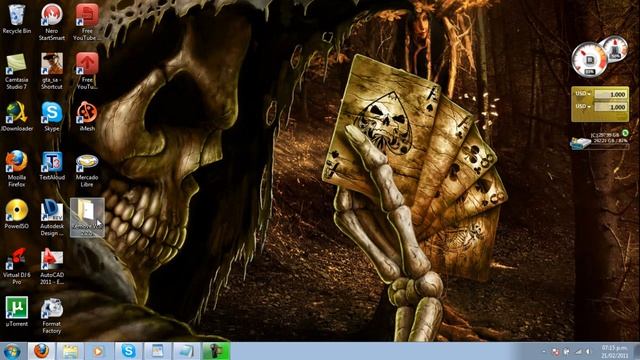The height and width of the screenshot is (360, 640).
Task: Open Skype from the taskbar
Action: (x=128, y=351)
